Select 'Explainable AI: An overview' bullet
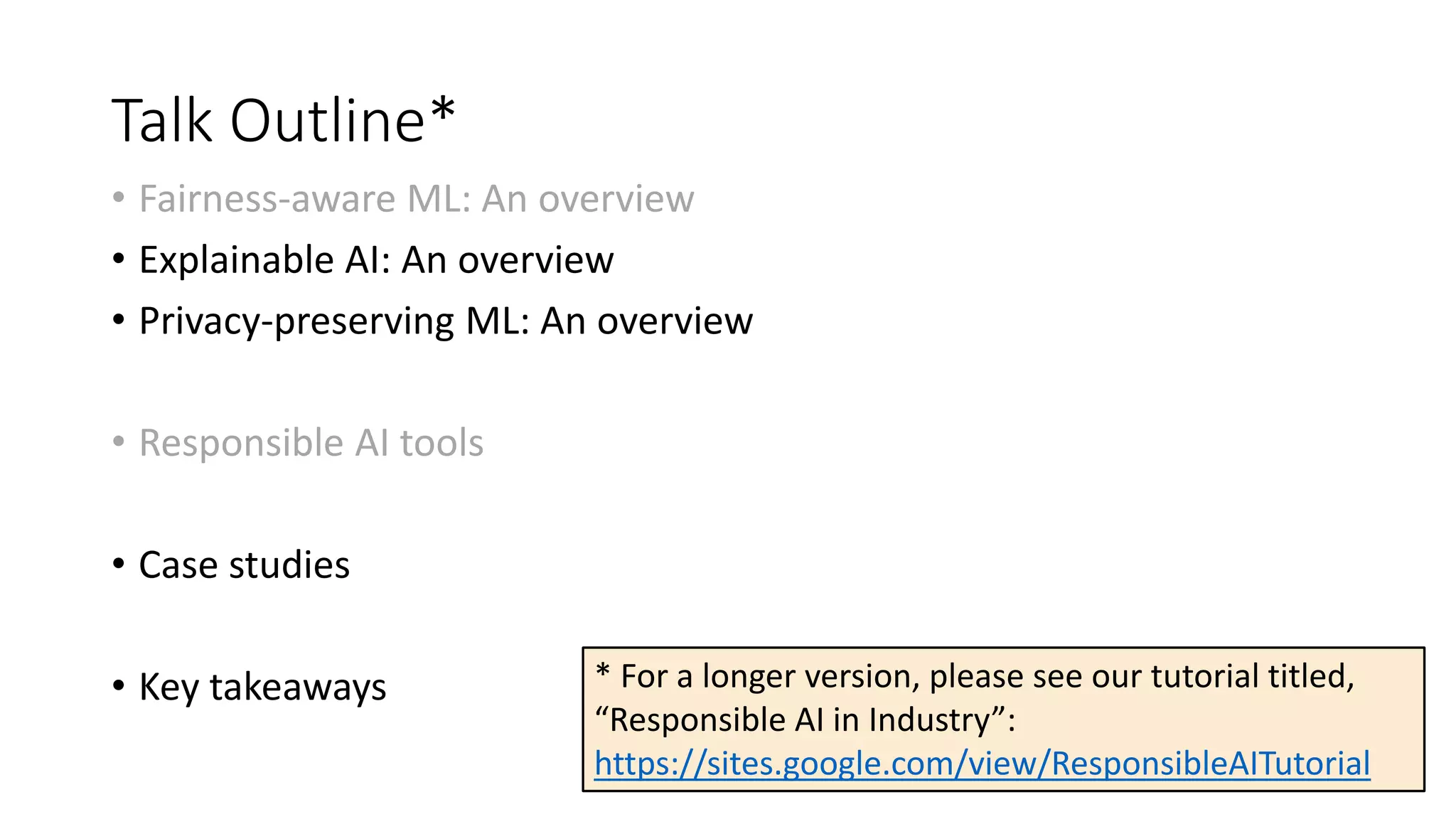This screenshot has width=1456, height=819. tap(376, 259)
